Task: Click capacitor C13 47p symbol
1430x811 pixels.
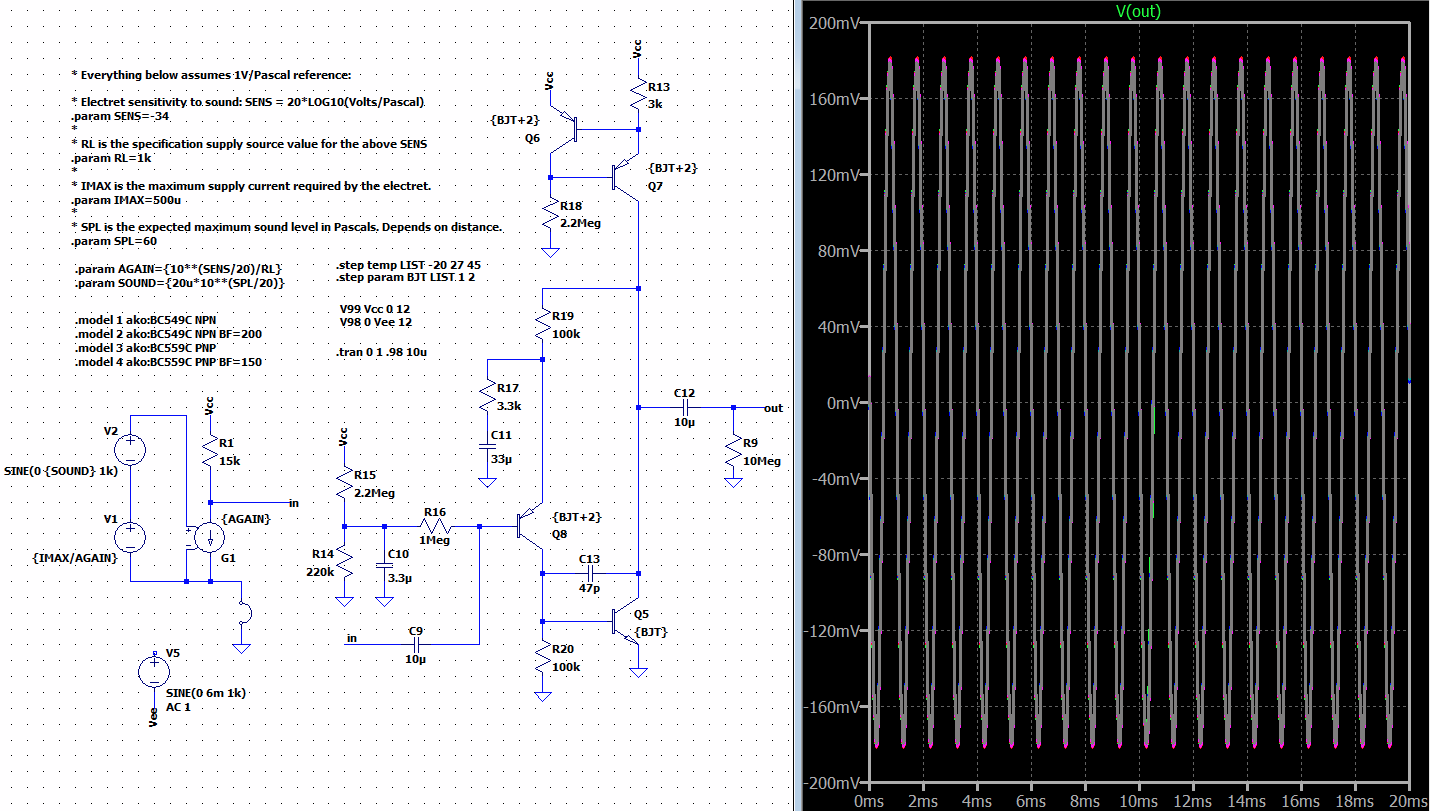Action: coord(590,573)
